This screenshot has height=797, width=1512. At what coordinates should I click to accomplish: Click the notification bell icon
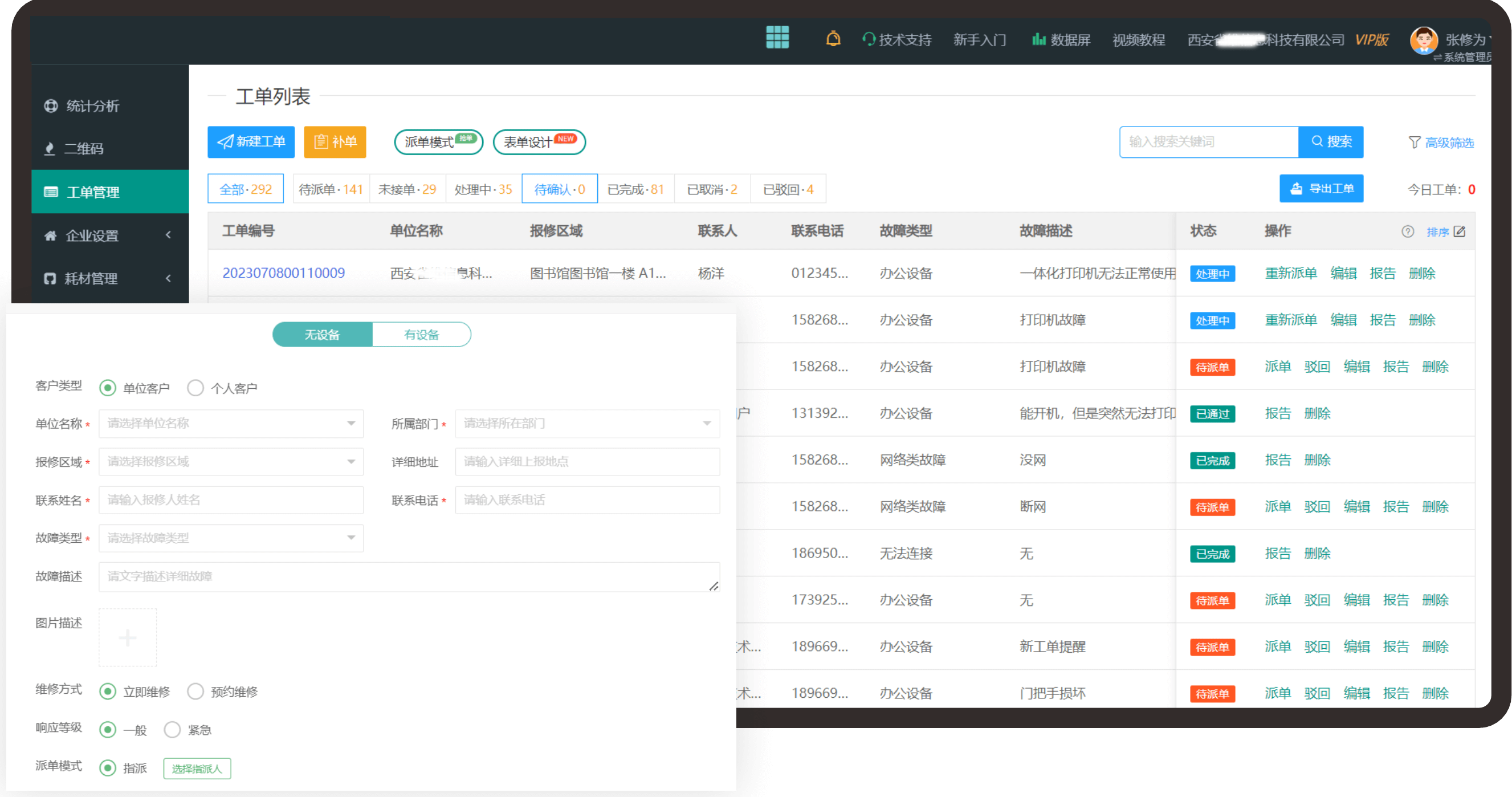point(833,39)
